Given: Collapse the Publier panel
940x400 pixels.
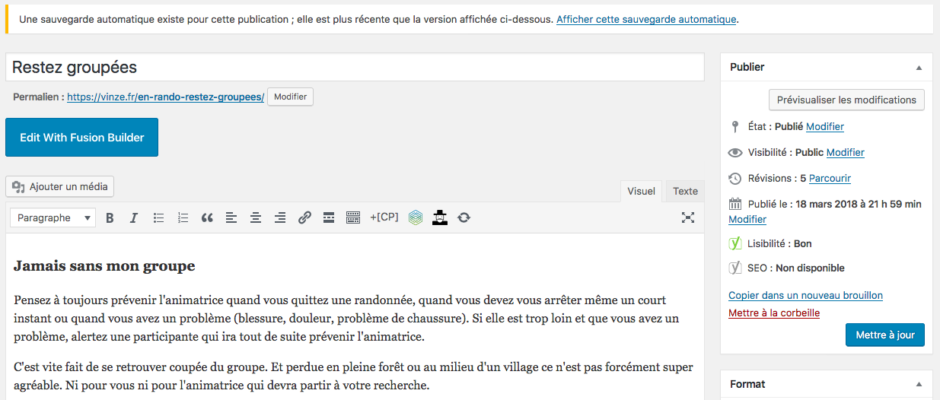Looking at the screenshot, I should pyautogui.click(x=918, y=67).
